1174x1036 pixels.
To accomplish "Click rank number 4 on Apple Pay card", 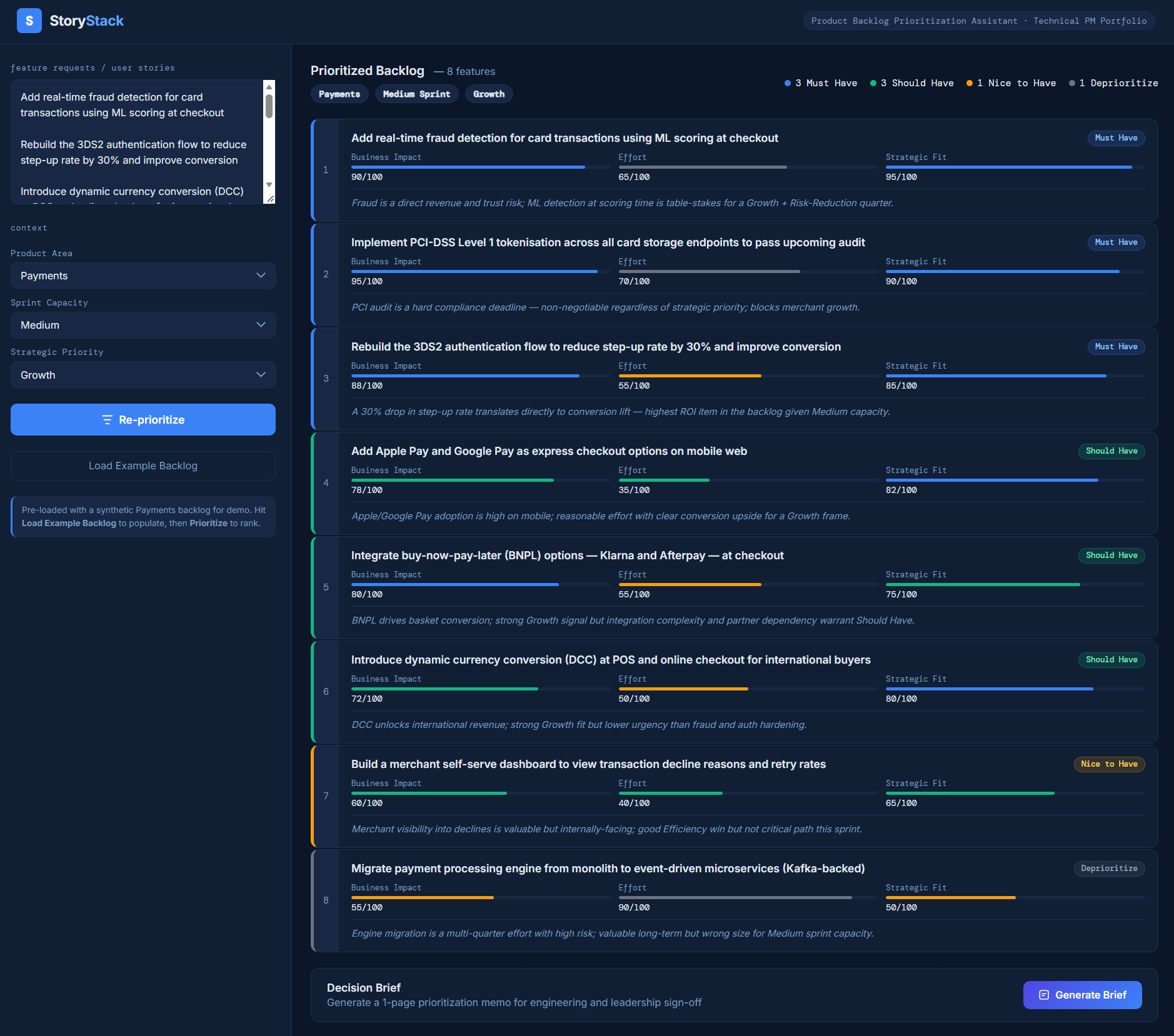I will click(x=326, y=483).
